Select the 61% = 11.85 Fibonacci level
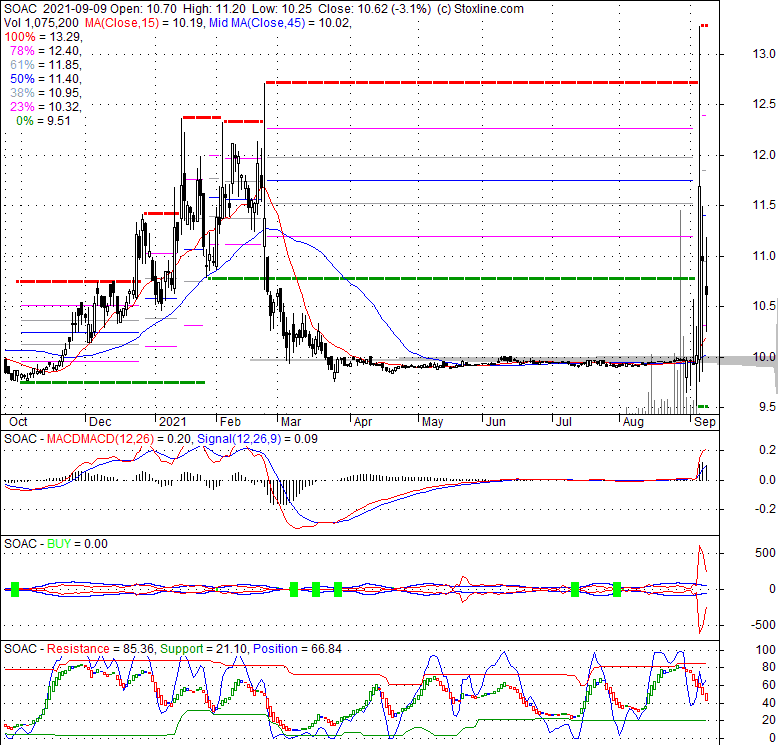 pos(45,65)
